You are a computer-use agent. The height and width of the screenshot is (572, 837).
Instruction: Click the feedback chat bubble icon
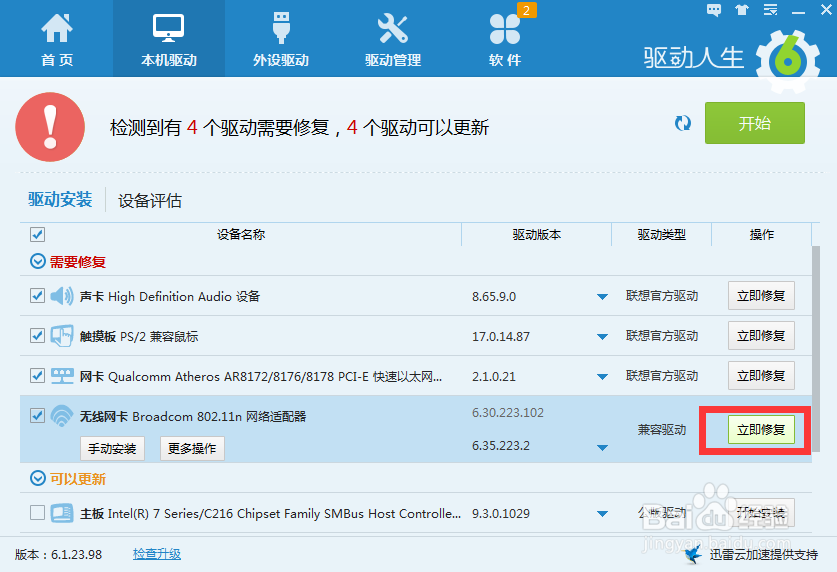714,10
